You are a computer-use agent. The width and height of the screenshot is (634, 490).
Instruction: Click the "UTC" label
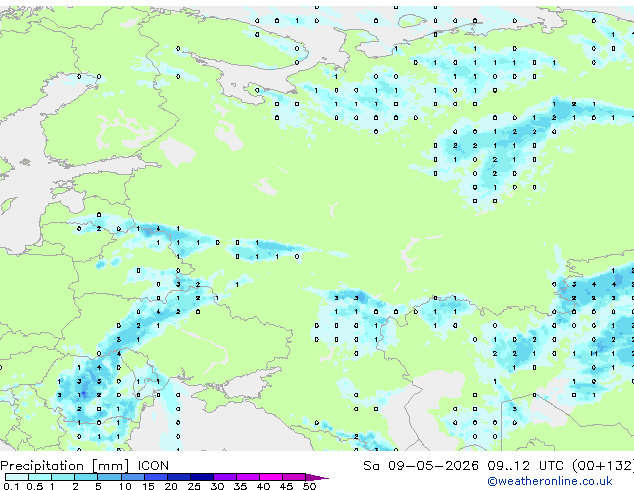(x=551, y=466)
